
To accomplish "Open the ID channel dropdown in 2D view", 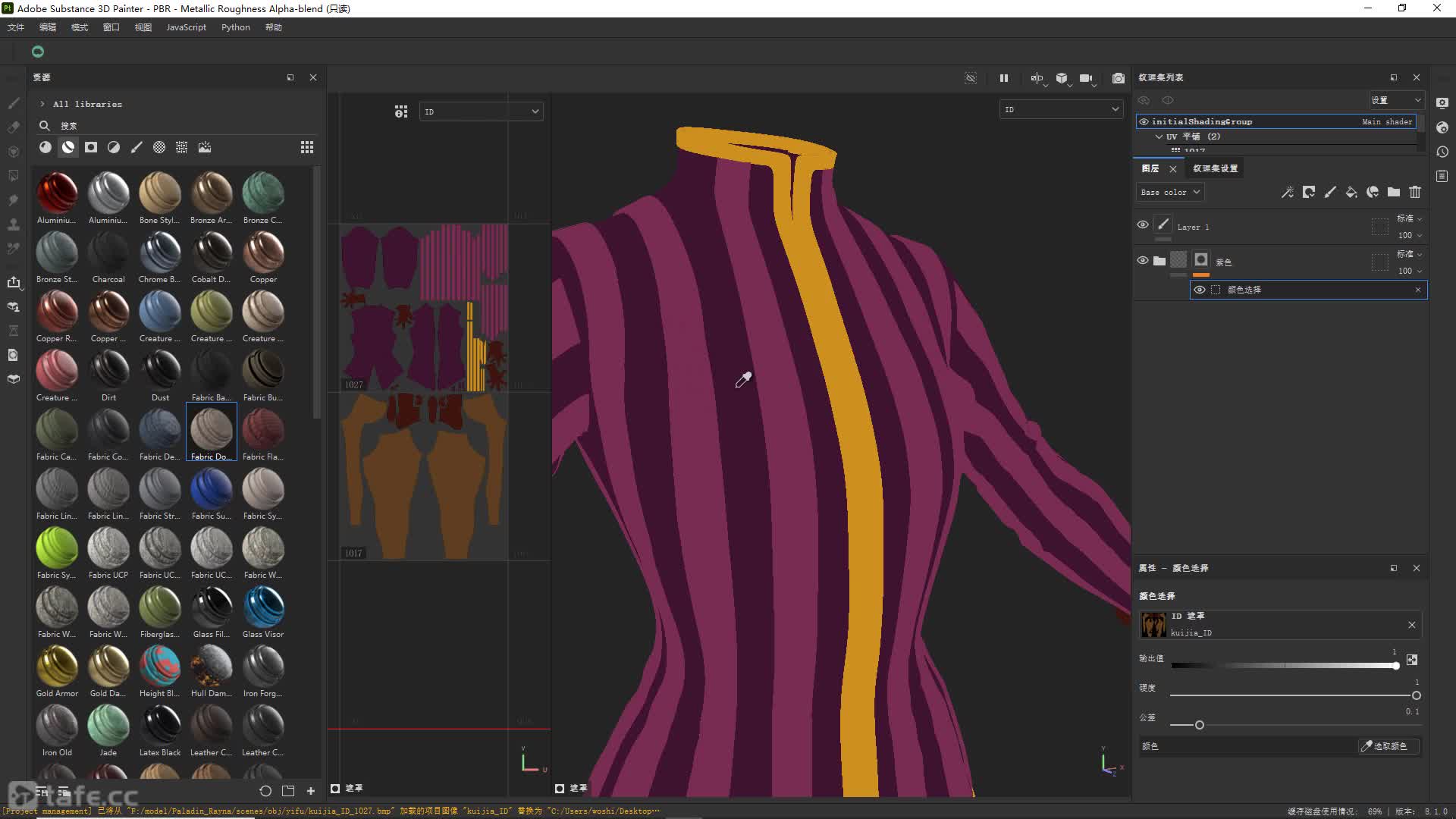I will pyautogui.click(x=482, y=111).
